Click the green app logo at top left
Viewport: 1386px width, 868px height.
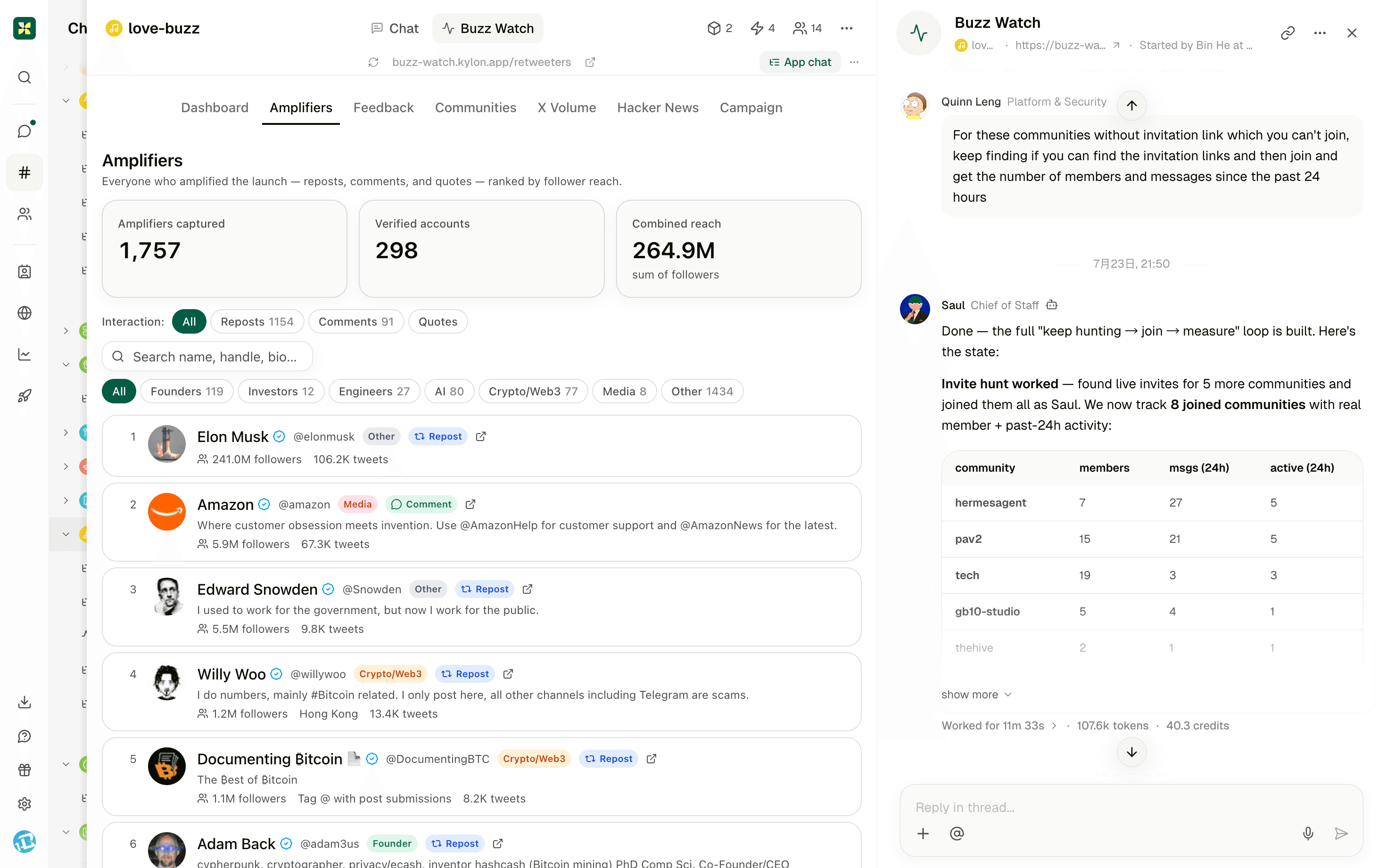[24, 28]
